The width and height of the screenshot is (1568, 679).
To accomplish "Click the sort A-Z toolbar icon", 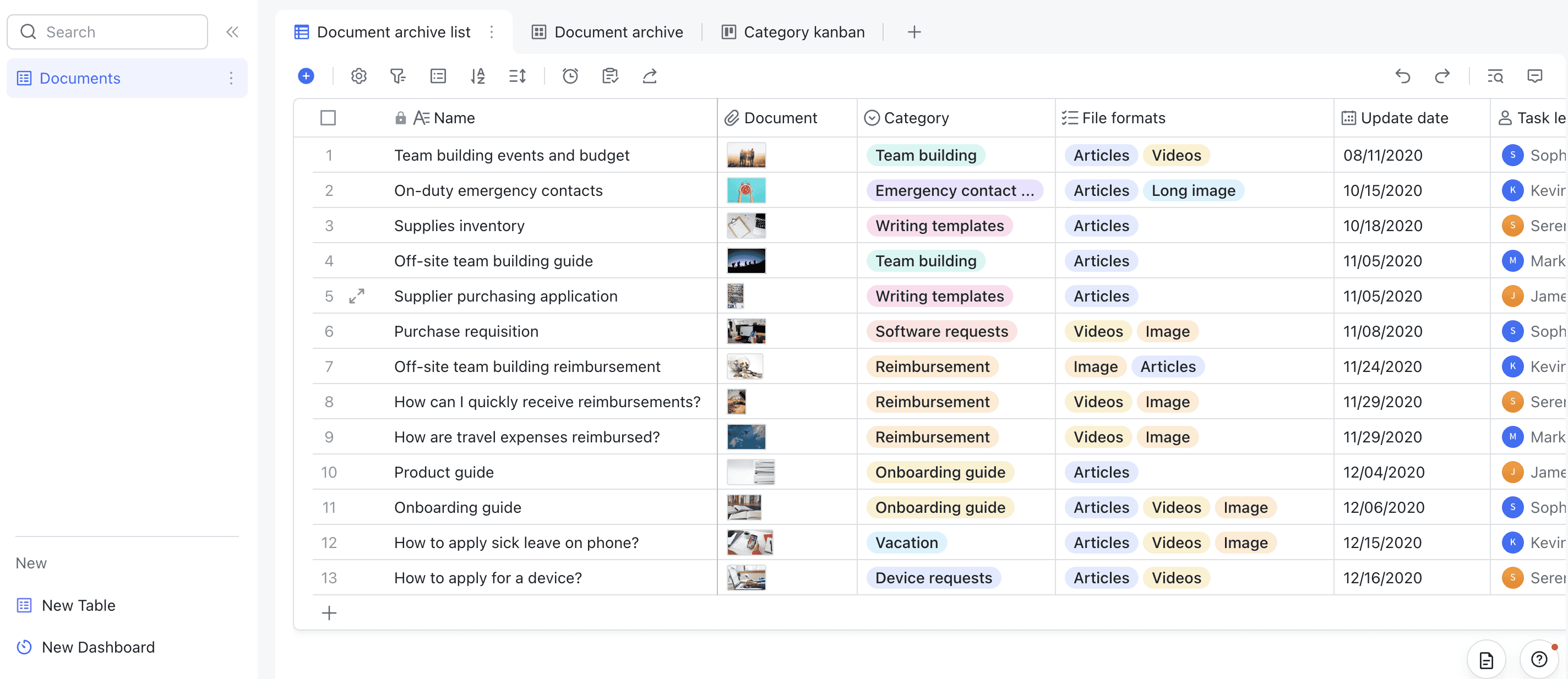I will pyautogui.click(x=478, y=76).
